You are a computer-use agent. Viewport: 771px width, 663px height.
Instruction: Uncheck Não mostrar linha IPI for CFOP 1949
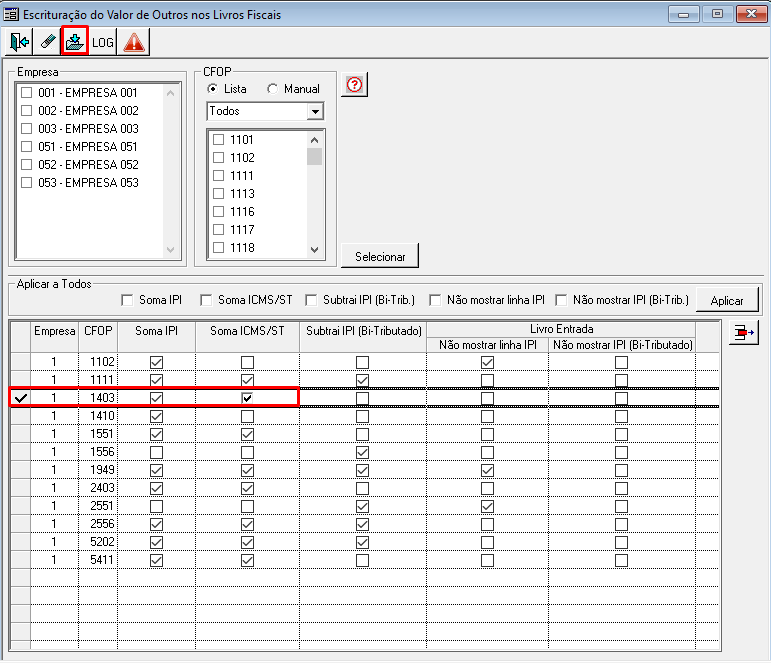click(487, 470)
